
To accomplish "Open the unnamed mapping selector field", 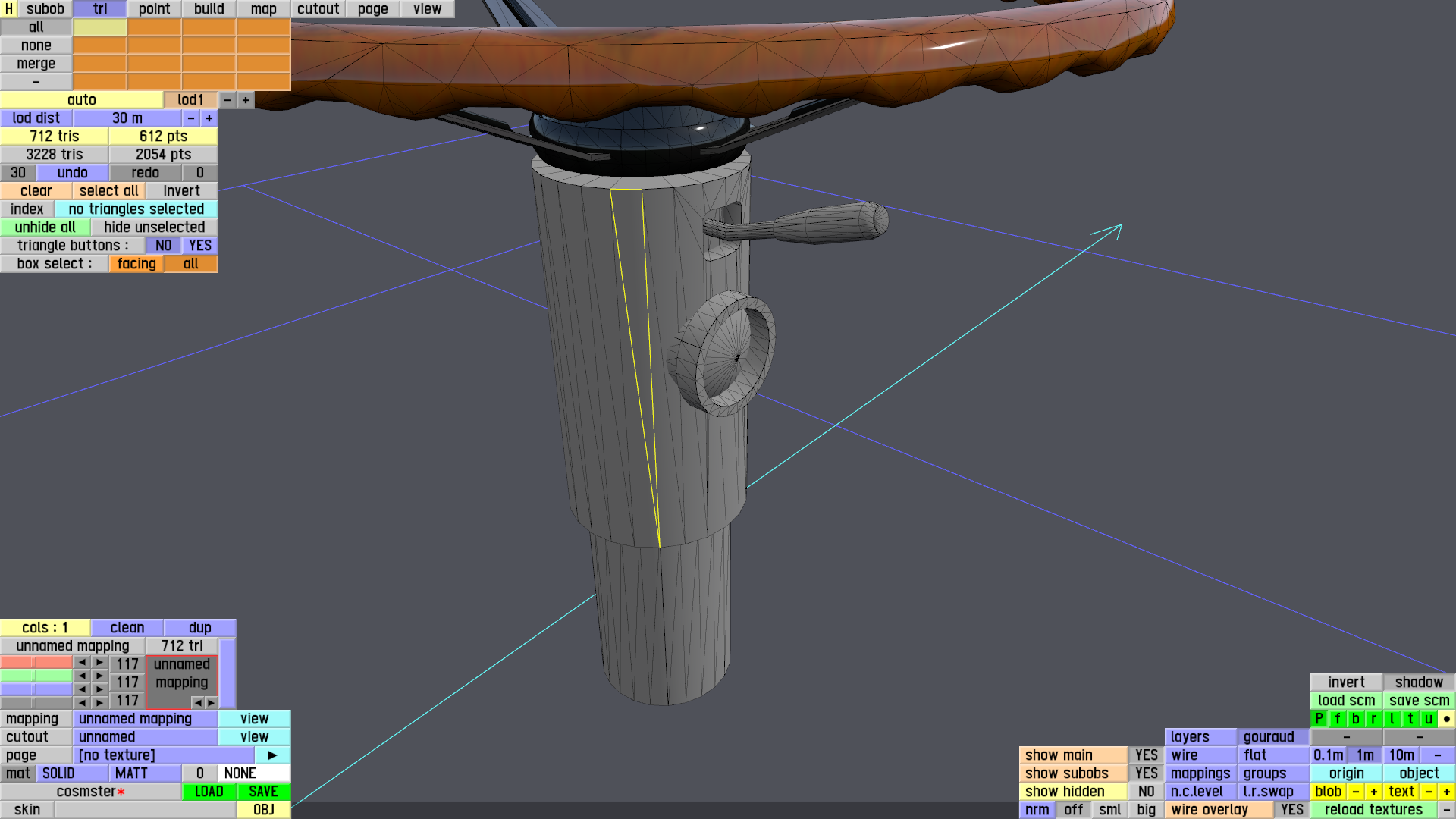I will tap(146, 719).
